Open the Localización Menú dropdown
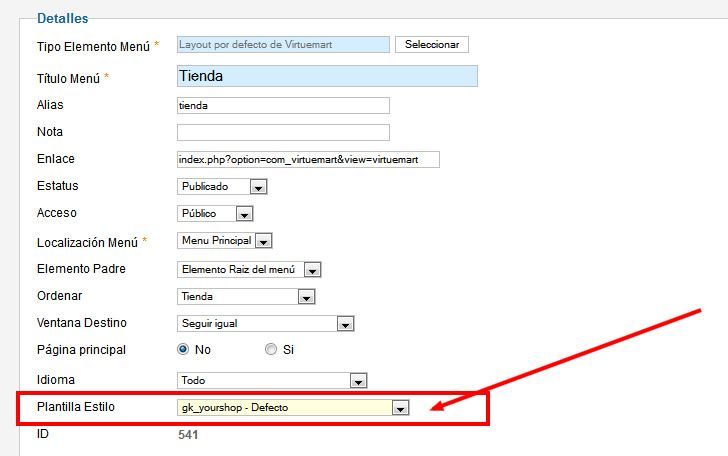Screen dimensions: 728x456 pyautogui.click(x=224, y=241)
